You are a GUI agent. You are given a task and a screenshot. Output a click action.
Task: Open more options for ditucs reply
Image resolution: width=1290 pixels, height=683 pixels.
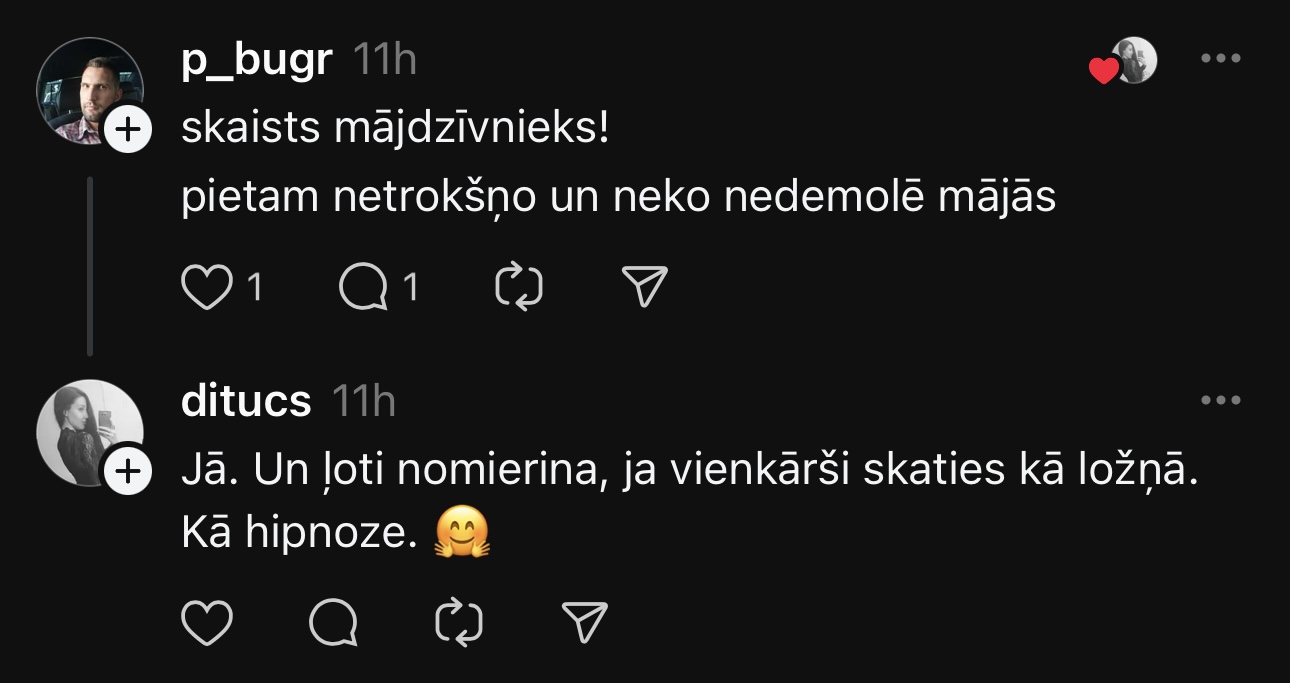coord(1220,401)
